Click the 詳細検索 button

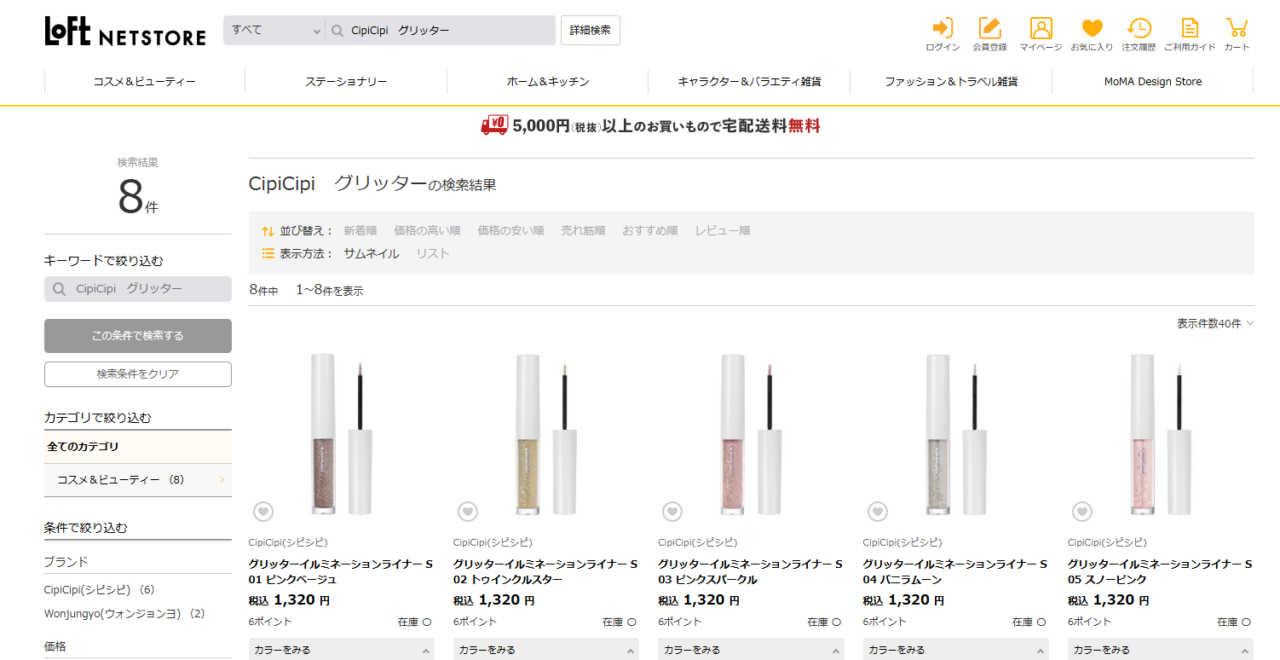[590, 30]
